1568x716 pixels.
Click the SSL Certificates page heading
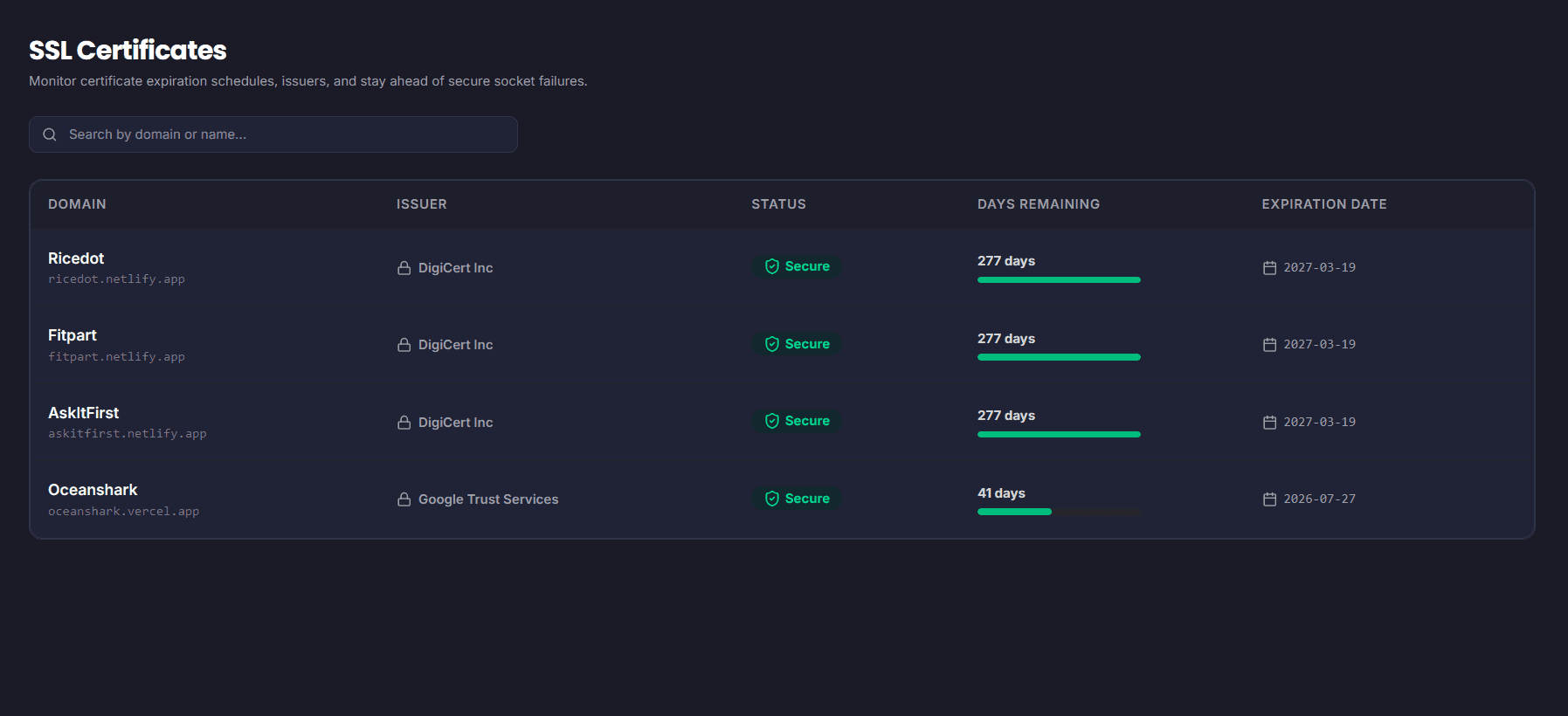click(x=128, y=51)
